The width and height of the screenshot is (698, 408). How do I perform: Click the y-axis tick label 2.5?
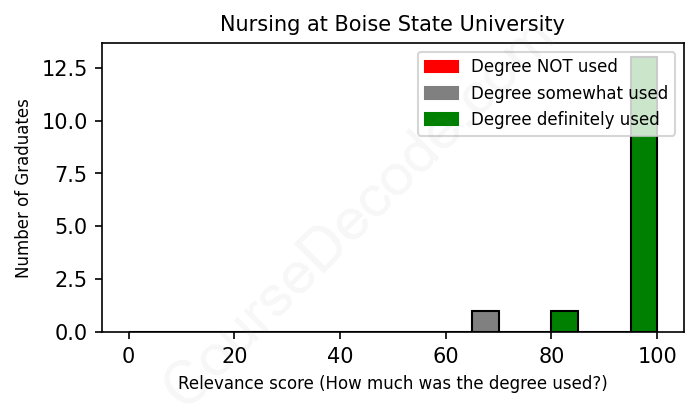[73, 278]
